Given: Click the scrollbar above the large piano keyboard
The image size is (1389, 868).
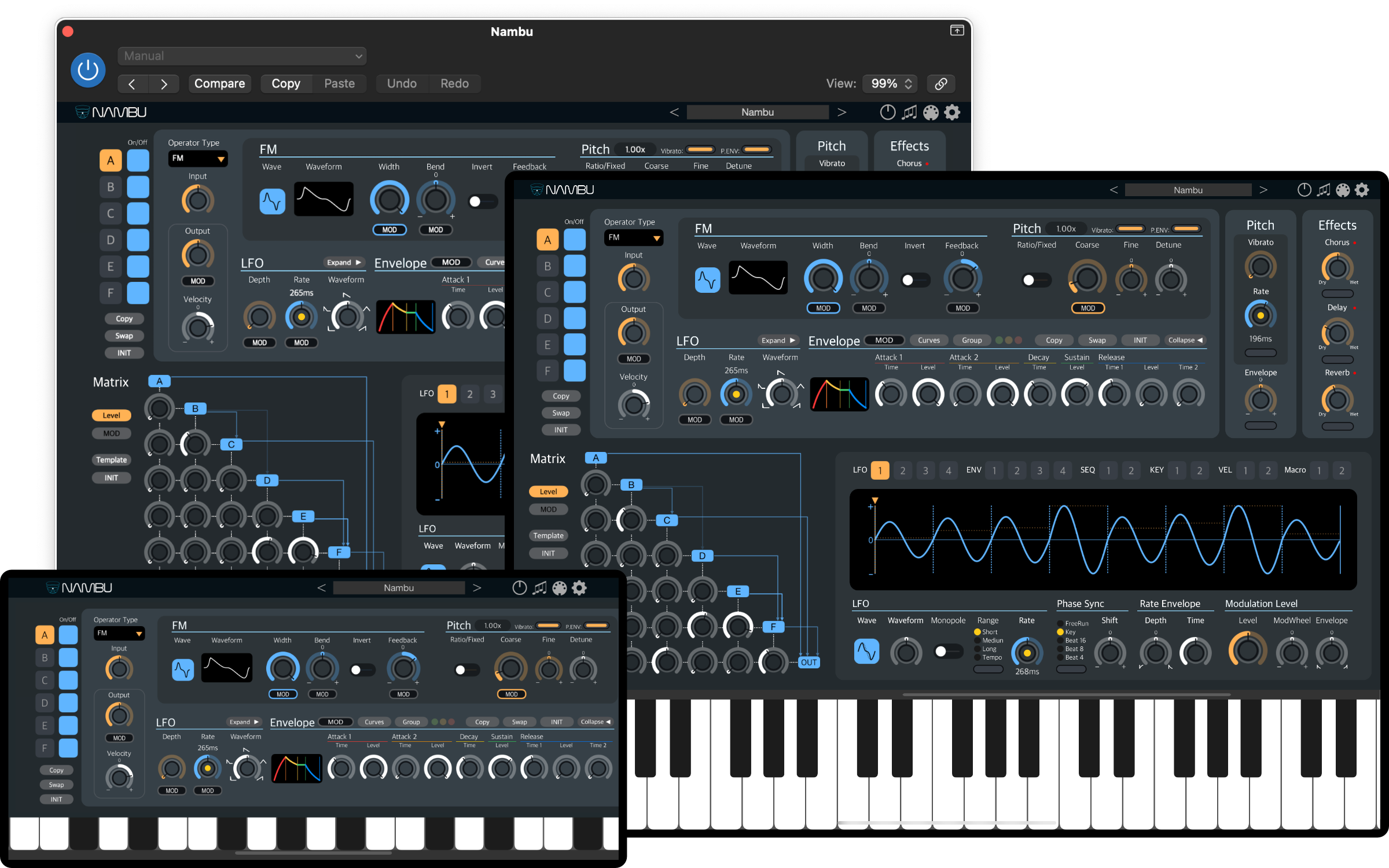Looking at the screenshot, I should (x=1066, y=694).
